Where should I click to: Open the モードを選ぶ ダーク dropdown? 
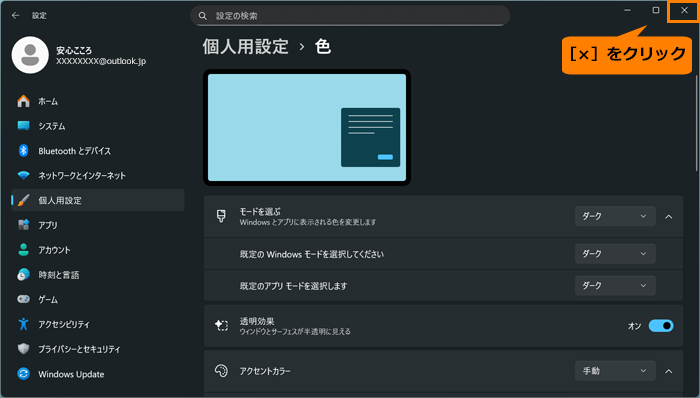click(615, 216)
